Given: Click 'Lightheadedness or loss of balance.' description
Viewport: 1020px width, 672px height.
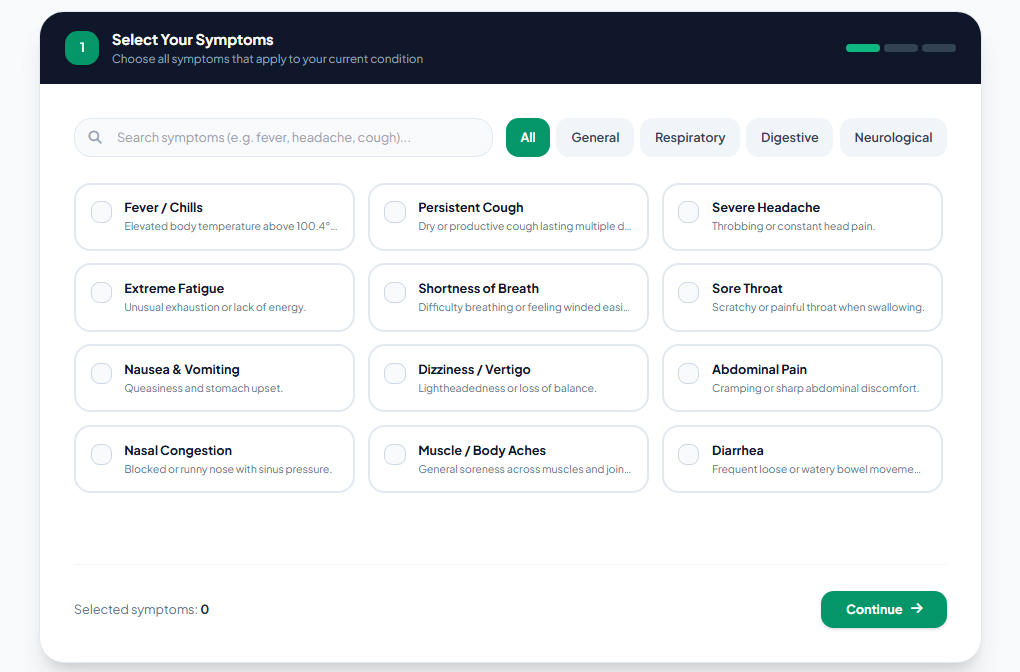Looking at the screenshot, I should click(507, 388).
